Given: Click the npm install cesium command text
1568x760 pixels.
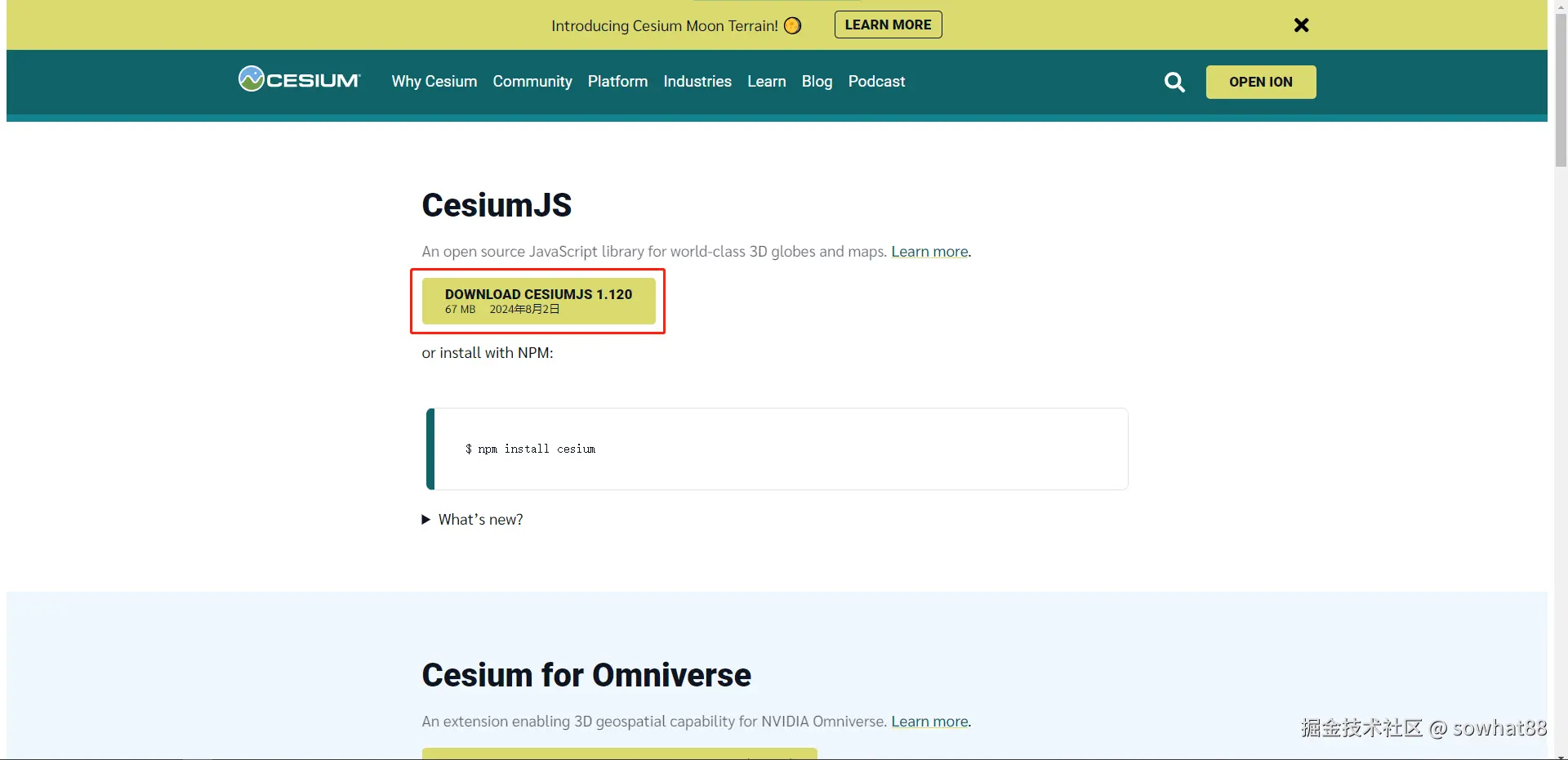Looking at the screenshot, I should coord(531,449).
